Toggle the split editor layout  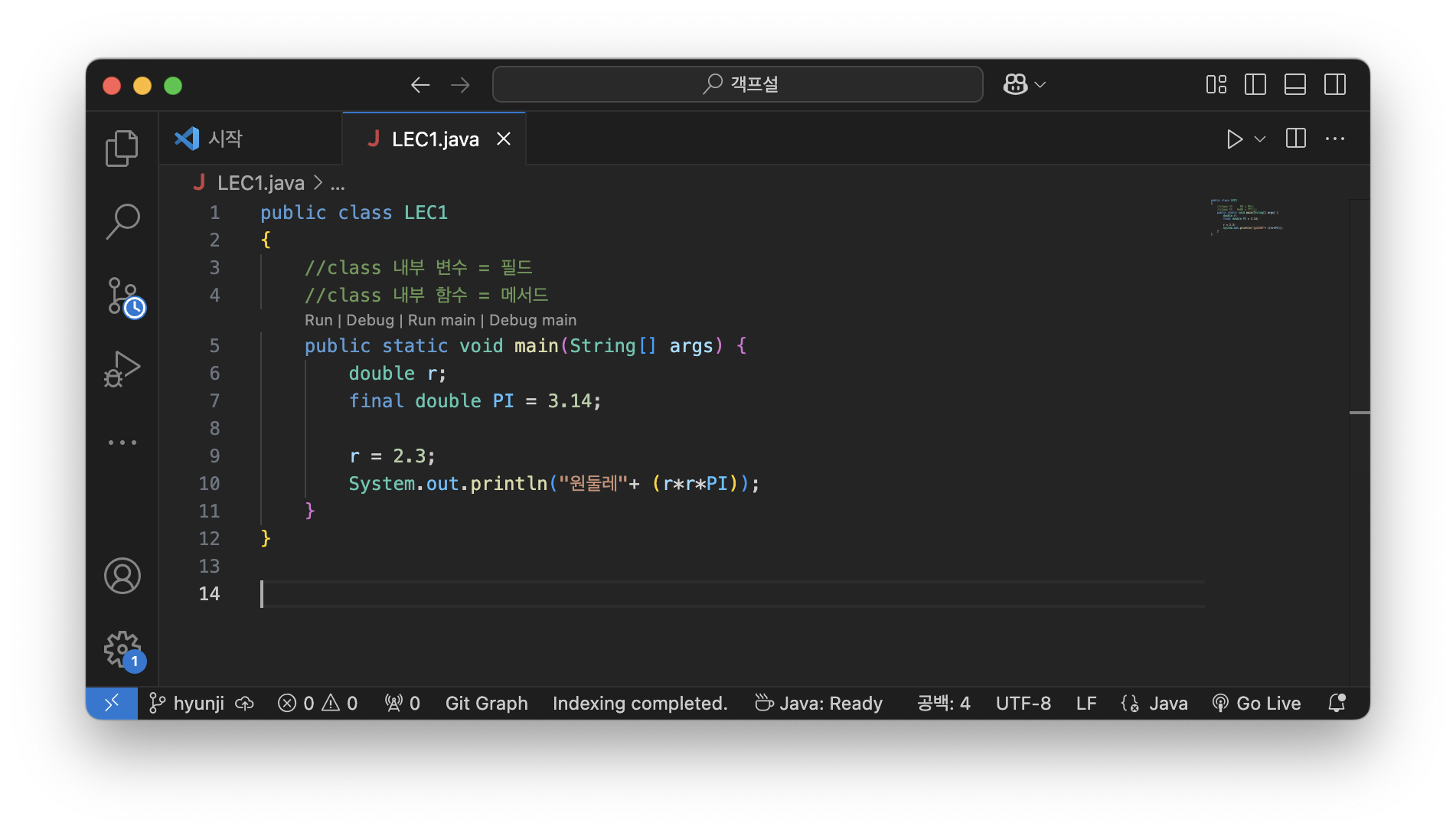pyautogui.click(x=1294, y=139)
